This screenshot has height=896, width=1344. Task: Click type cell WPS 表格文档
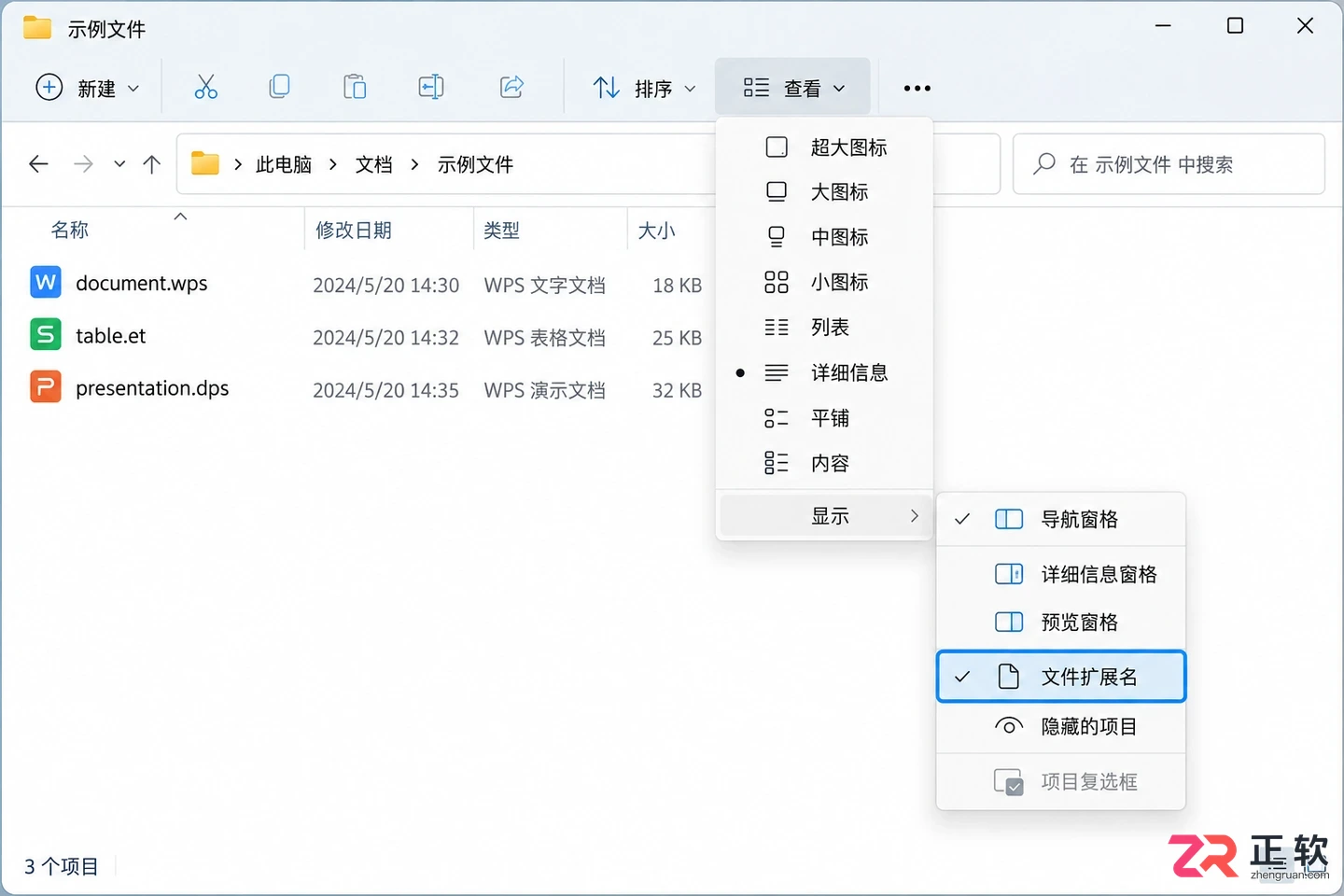click(544, 338)
